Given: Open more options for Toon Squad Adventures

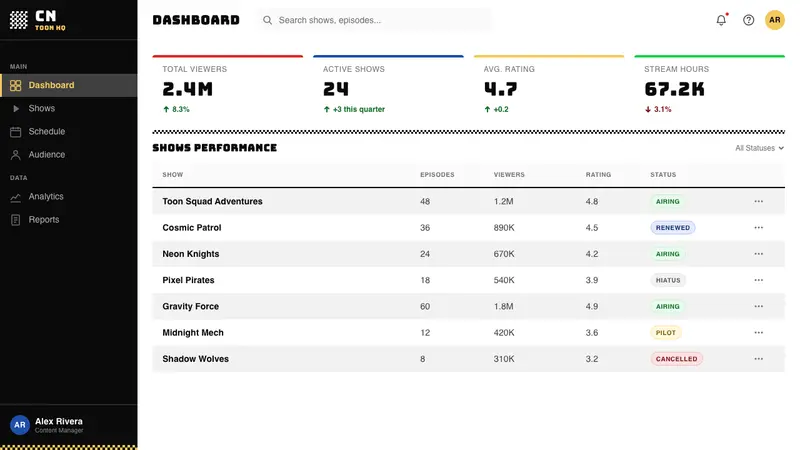Looking at the screenshot, I should 759,202.
